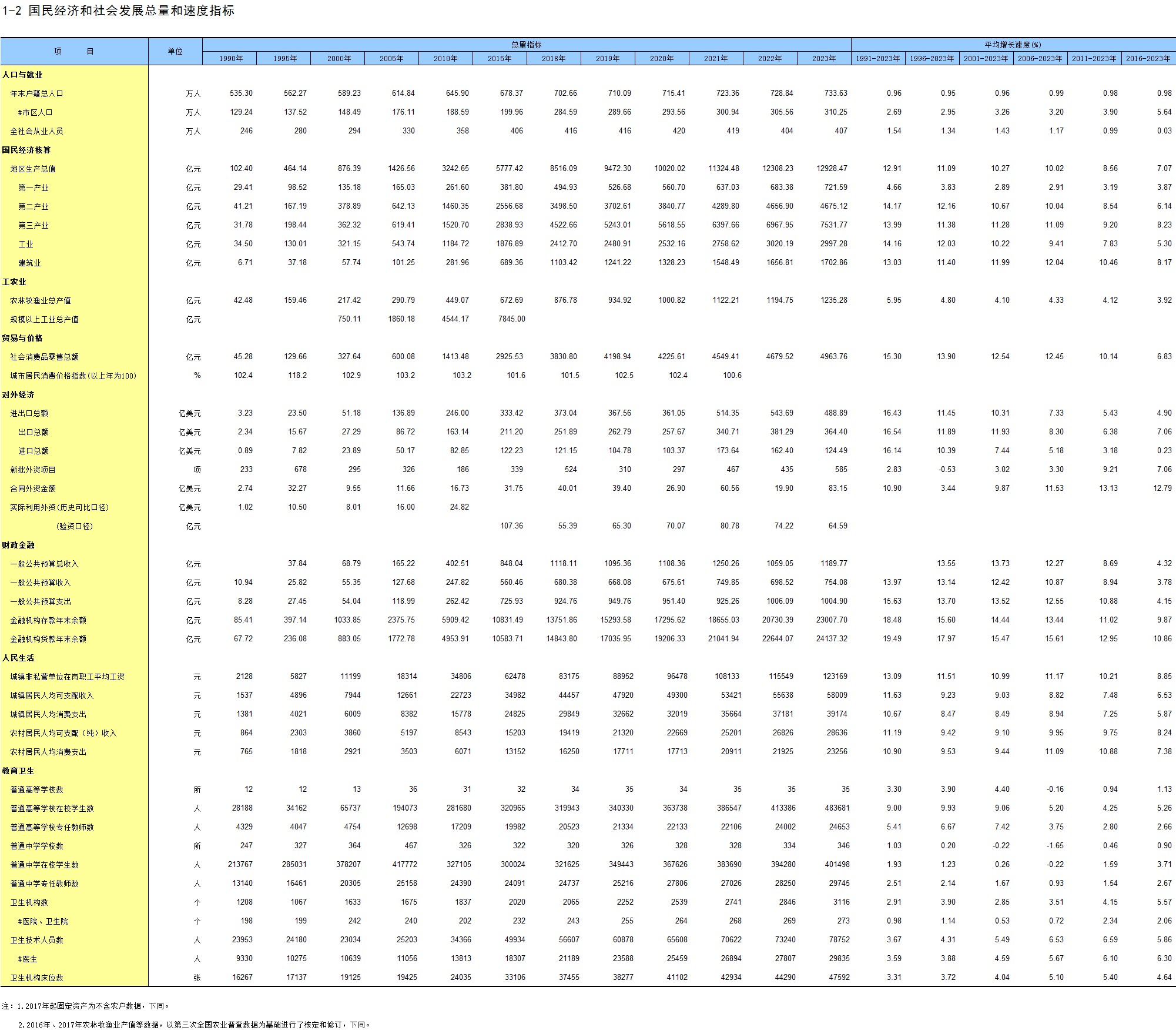1176x1034 pixels.
Task: Click the table title 国民经济和社会发展总量和速度指标
Action: coord(131,11)
